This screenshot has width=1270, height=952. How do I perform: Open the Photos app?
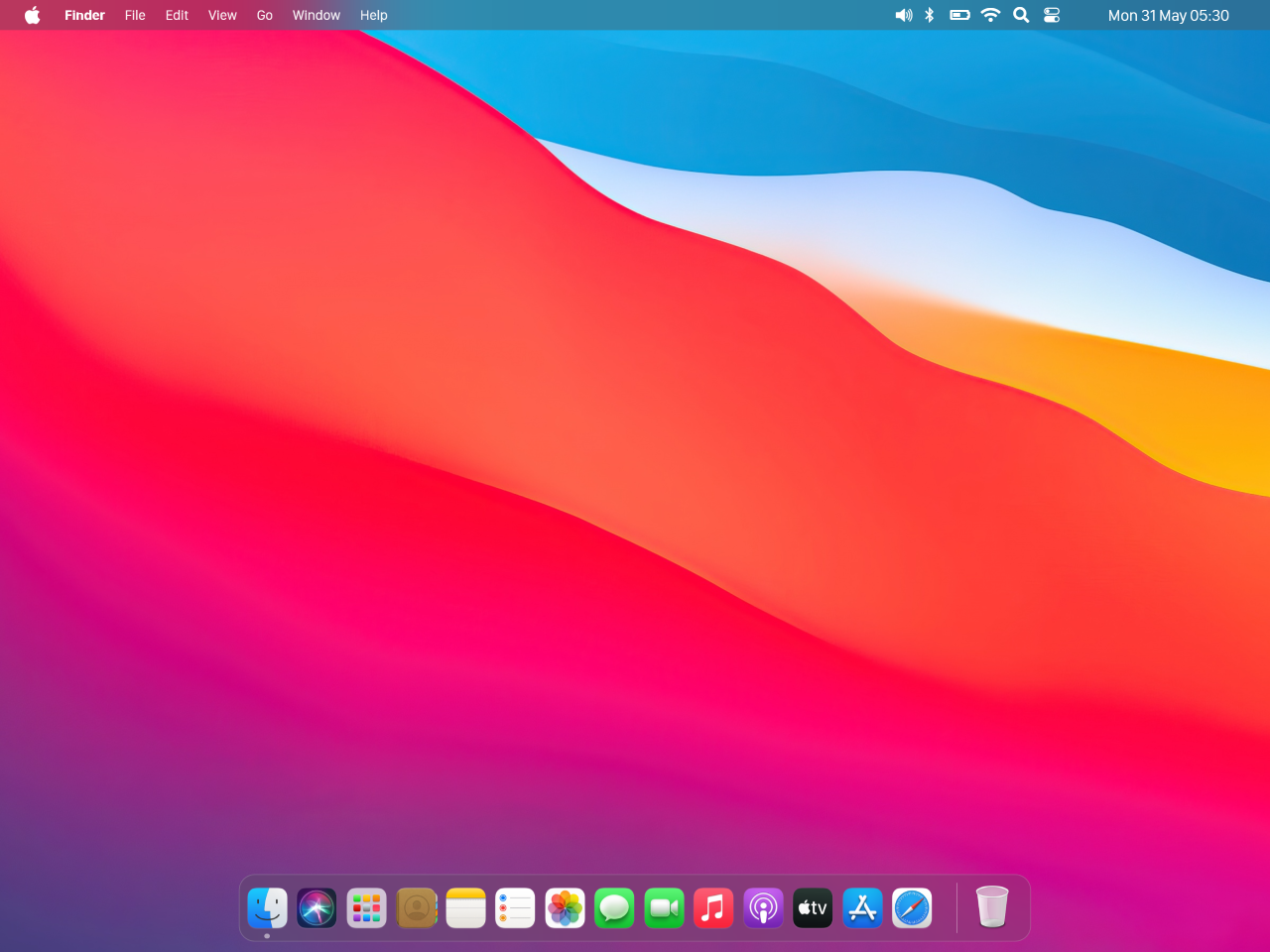[565, 907]
